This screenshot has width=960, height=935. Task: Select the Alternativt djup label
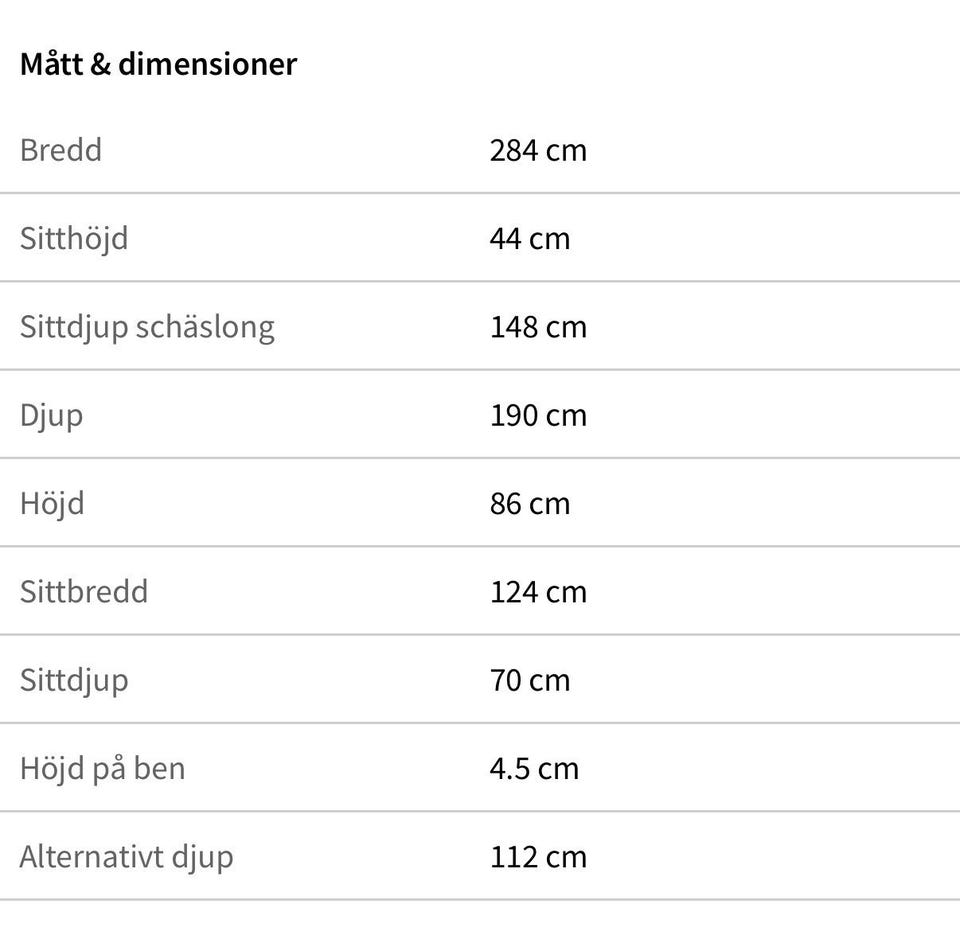[126, 858]
